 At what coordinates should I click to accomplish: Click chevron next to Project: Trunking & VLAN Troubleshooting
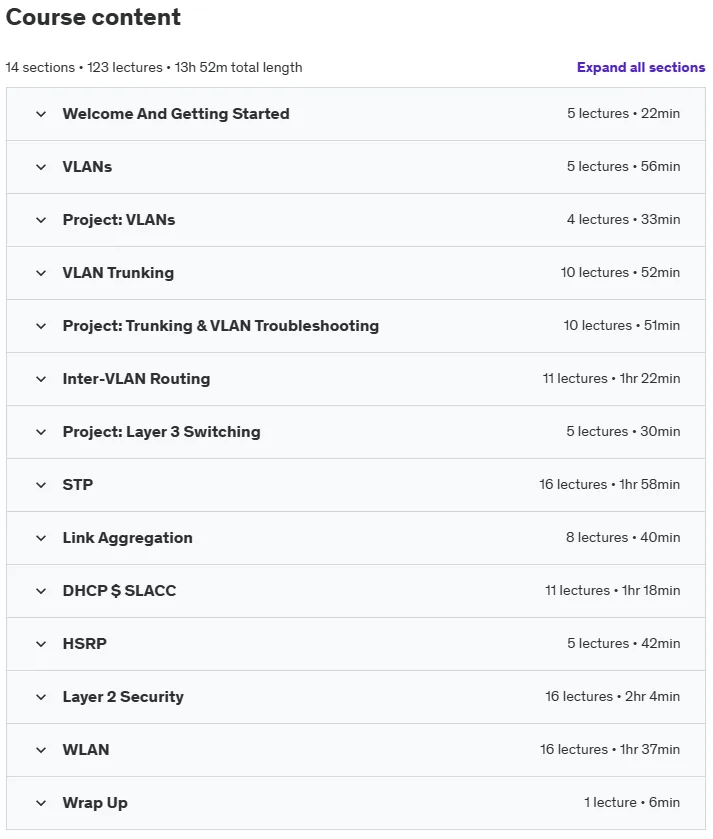point(41,326)
